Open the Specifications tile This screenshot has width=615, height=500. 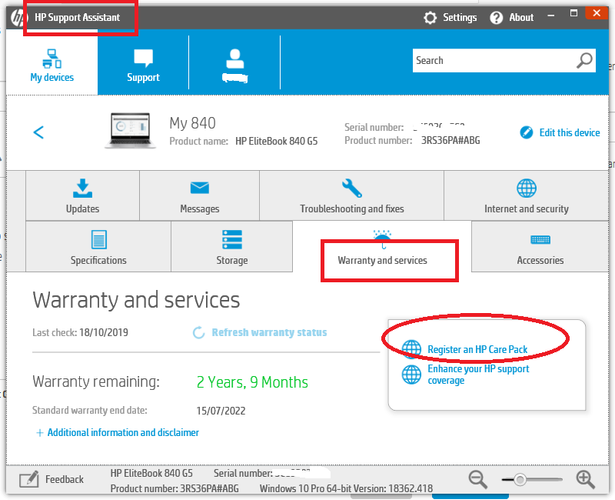(x=98, y=246)
